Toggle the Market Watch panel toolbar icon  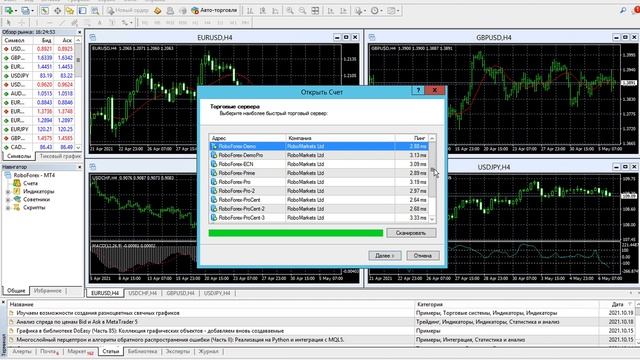pyautogui.click(x=45, y=11)
